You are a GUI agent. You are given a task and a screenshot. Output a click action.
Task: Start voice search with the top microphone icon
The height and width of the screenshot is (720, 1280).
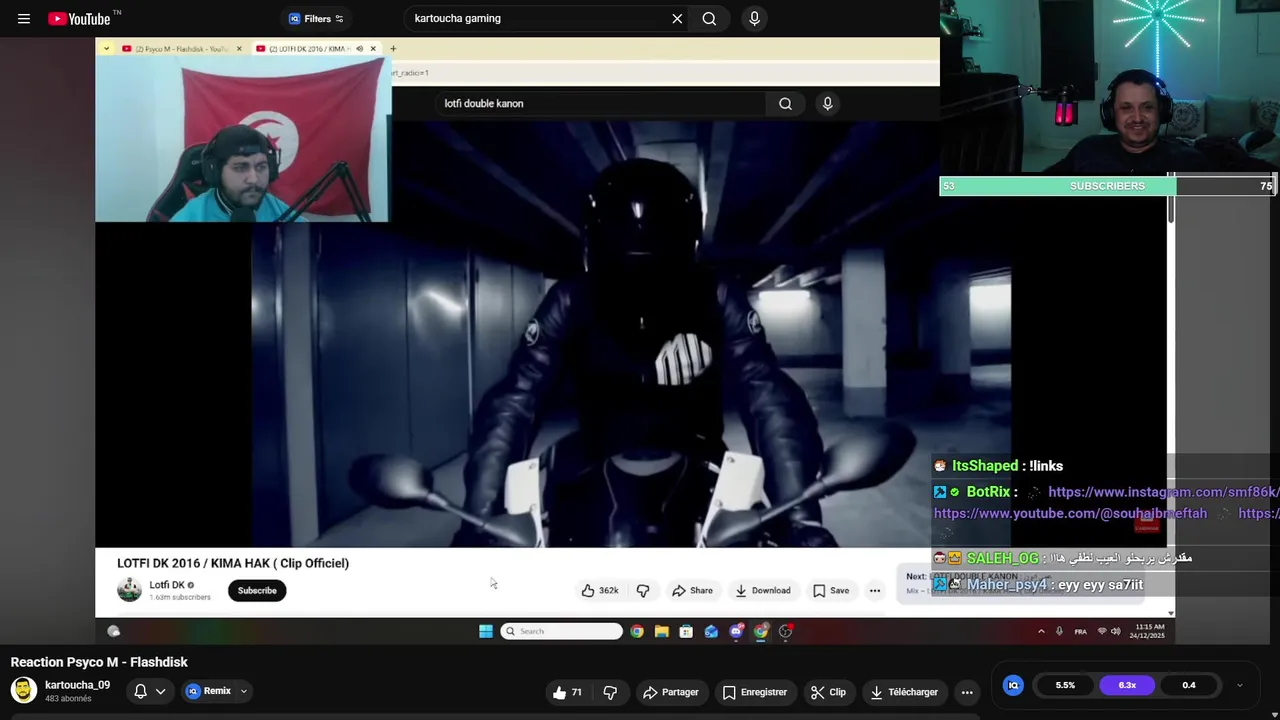[x=754, y=18]
